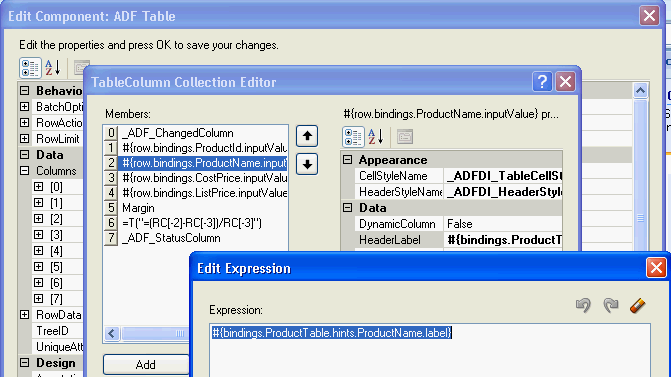The height and width of the screenshot is (377, 671).
Task: Switch Collection Editor property grid to Categorized
Action: (x=353, y=137)
